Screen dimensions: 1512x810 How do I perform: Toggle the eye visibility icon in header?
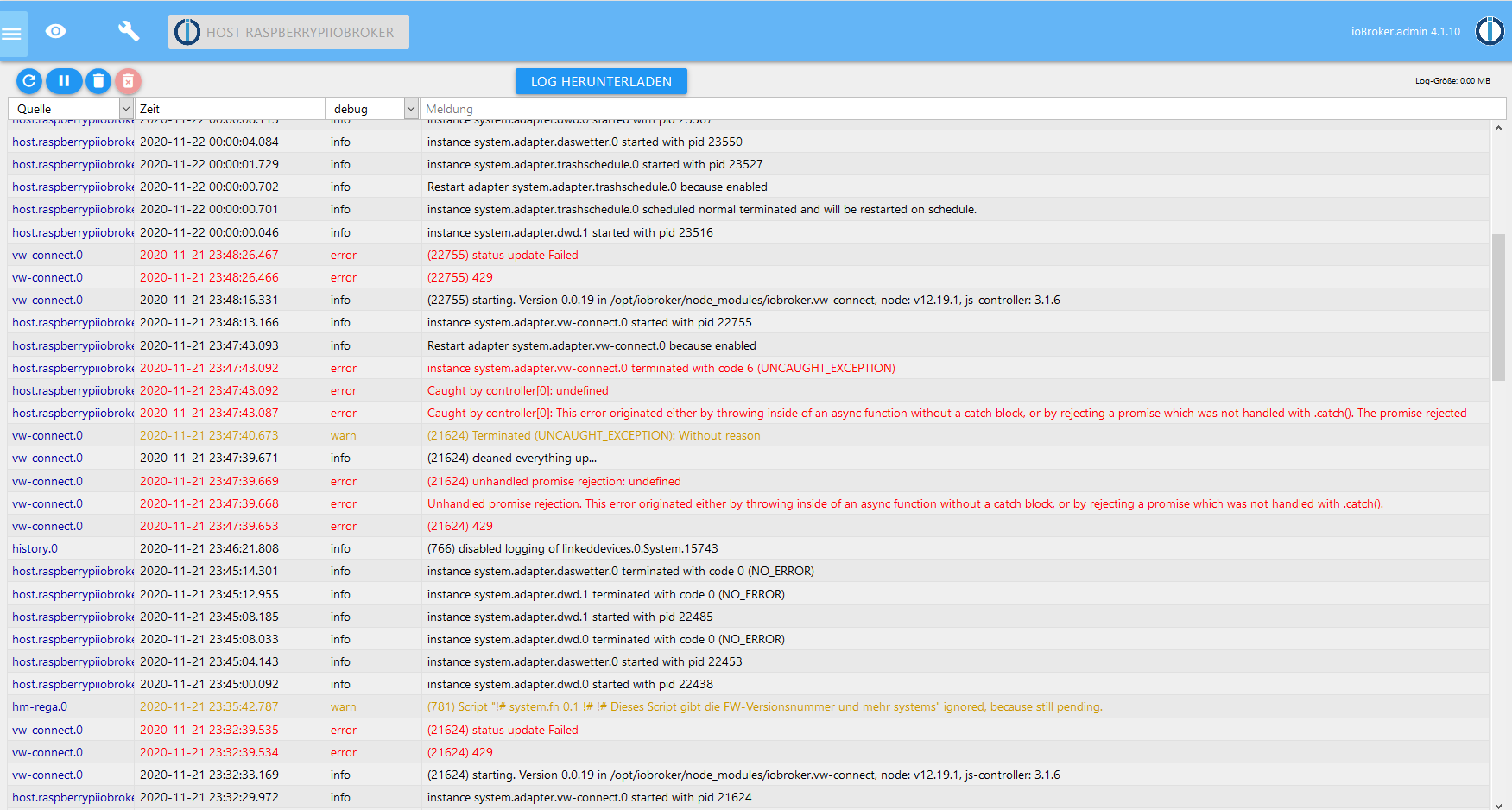[x=56, y=32]
